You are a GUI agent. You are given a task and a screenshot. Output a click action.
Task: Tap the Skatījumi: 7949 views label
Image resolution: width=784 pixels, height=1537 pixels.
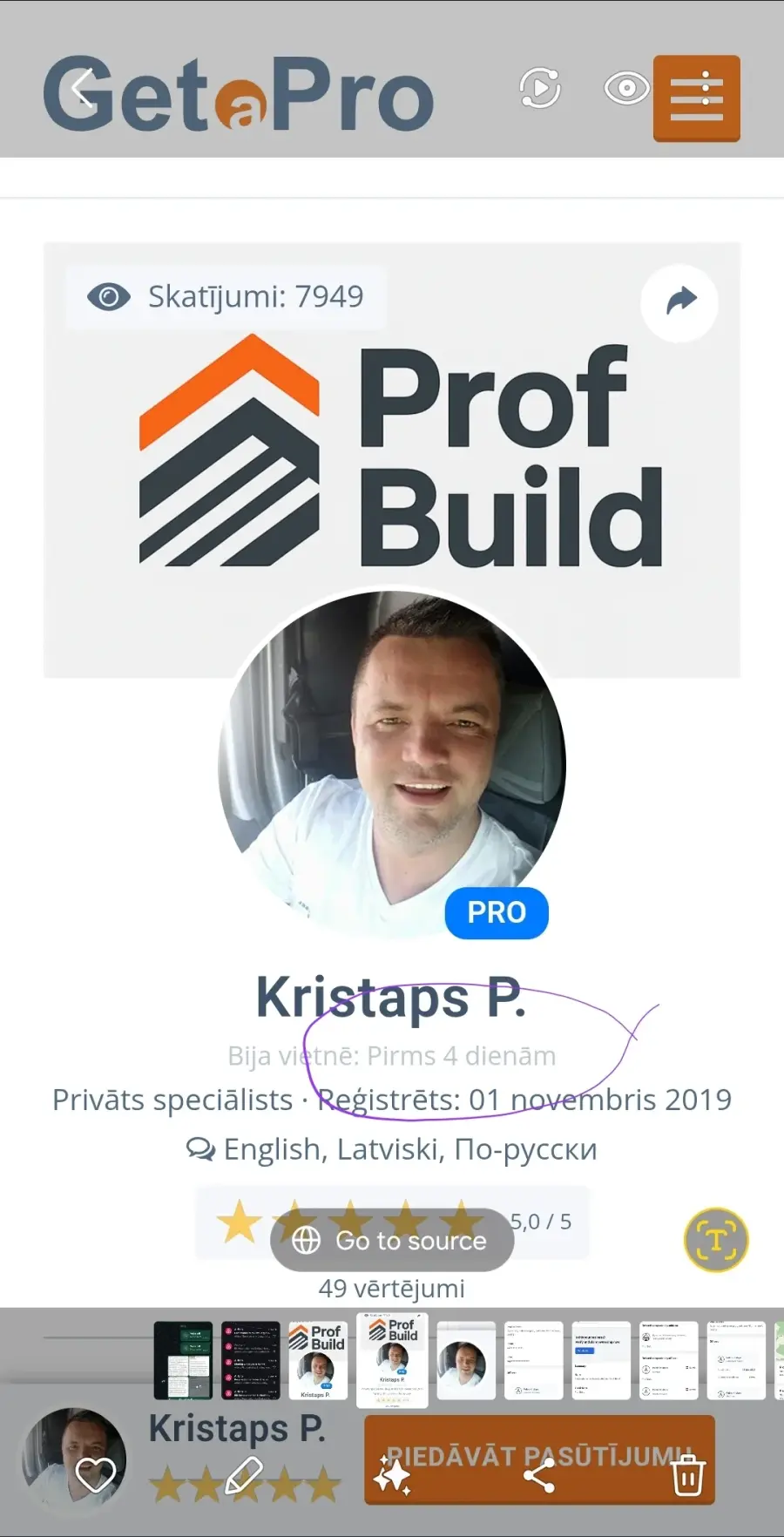click(x=226, y=297)
